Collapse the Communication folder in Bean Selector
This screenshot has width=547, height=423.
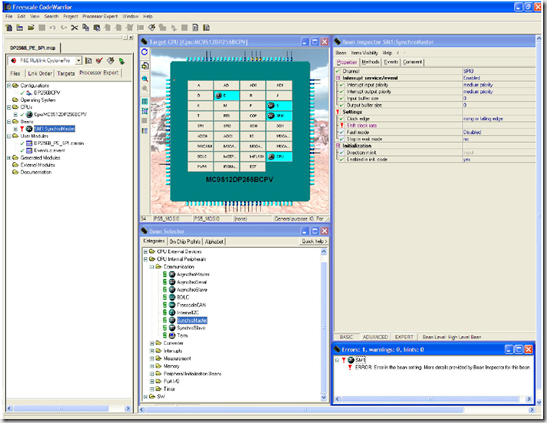(x=152, y=267)
